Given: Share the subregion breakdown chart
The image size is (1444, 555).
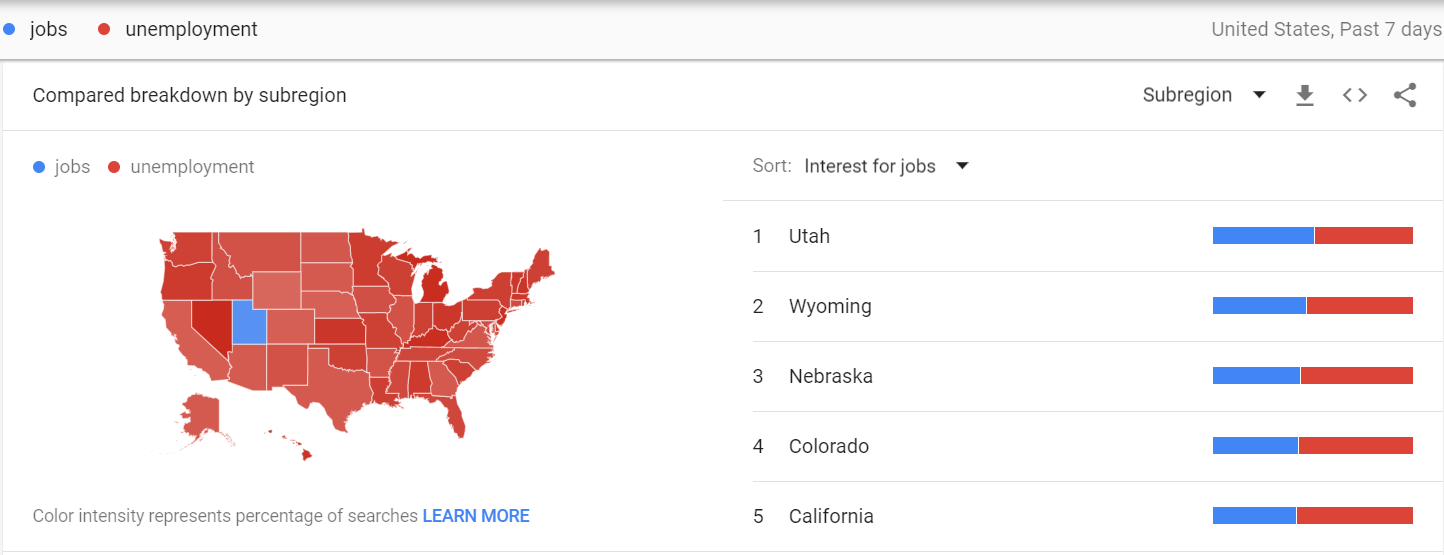Looking at the screenshot, I should tap(1405, 95).
